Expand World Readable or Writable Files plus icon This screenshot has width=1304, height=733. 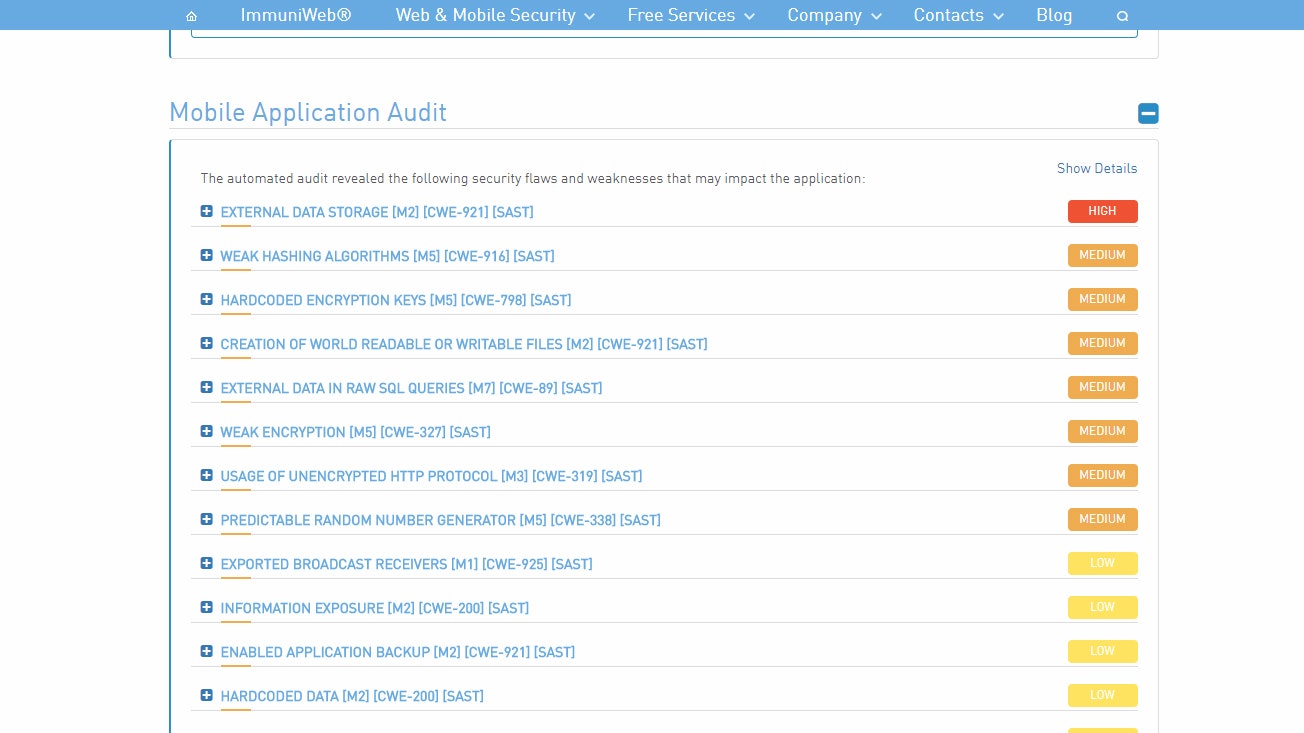pyautogui.click(x=207, y=343)
